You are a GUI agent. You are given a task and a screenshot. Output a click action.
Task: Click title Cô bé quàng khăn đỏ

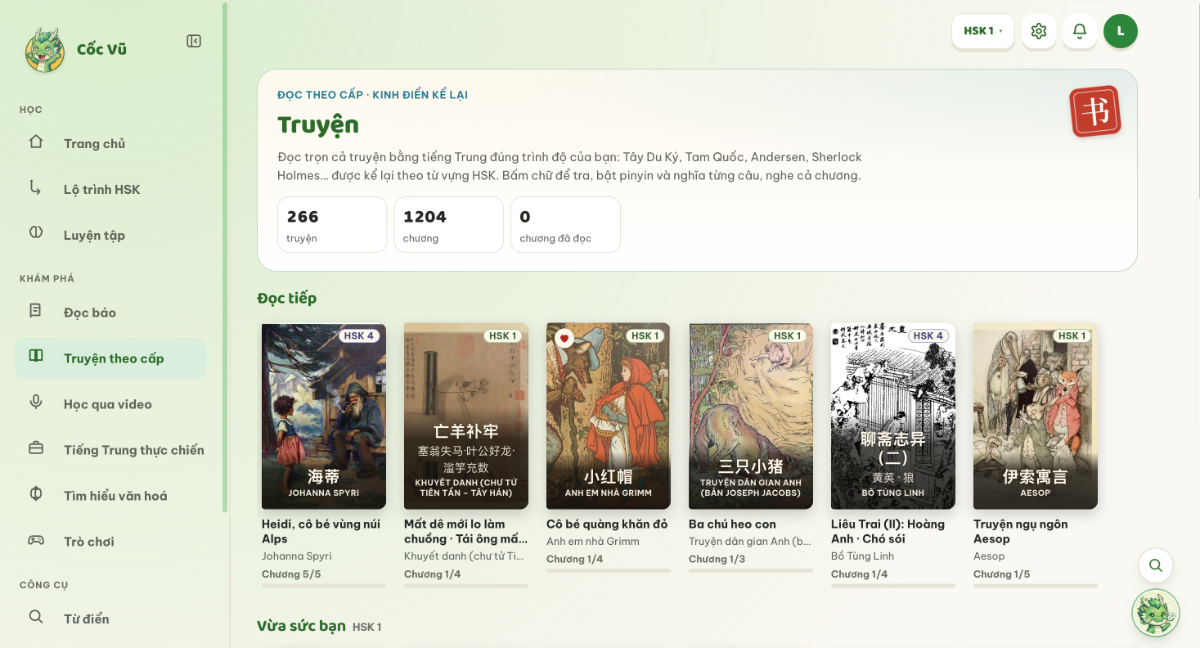(606, 524)
